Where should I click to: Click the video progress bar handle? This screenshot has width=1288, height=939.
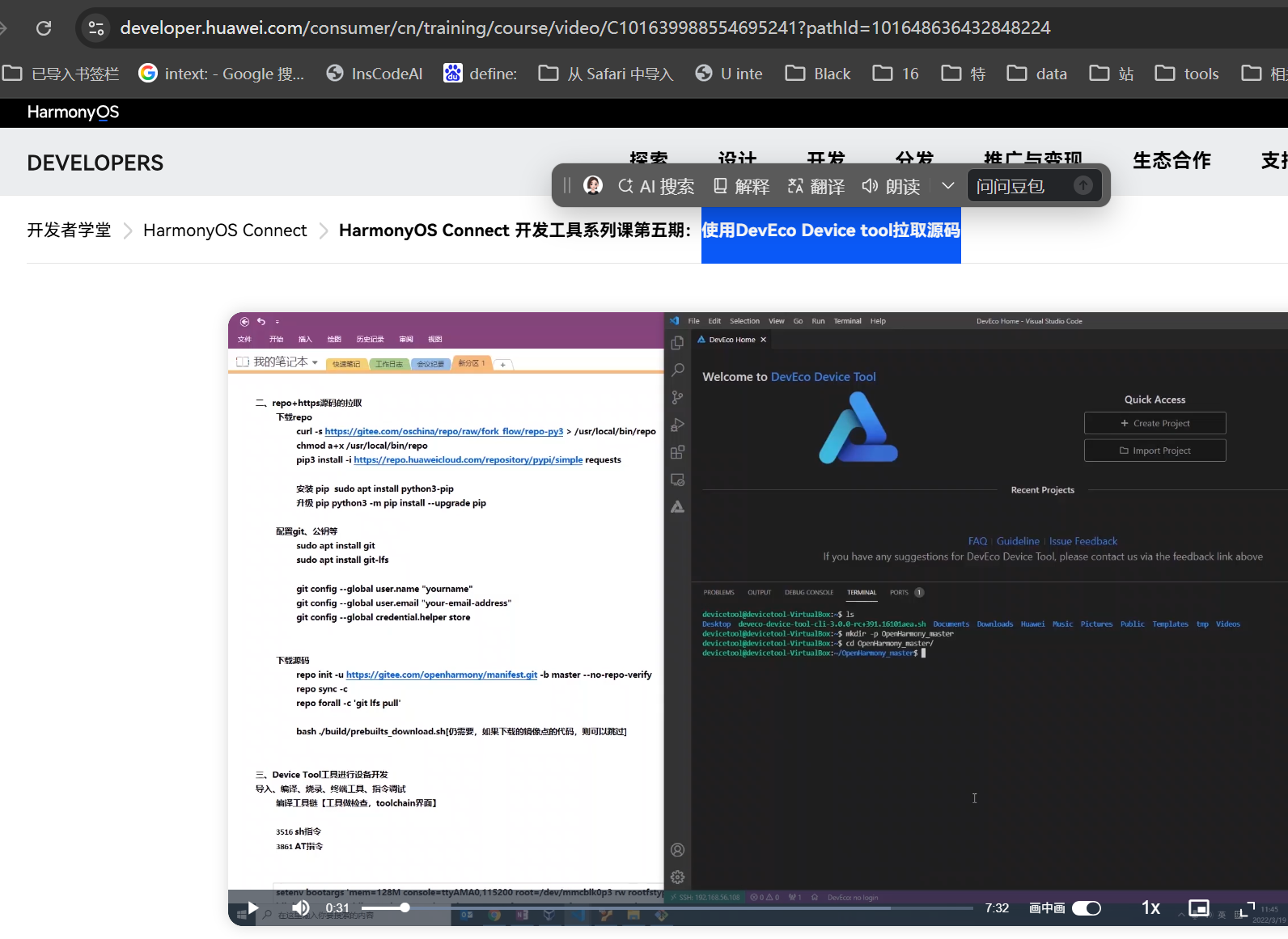point(405,907)
